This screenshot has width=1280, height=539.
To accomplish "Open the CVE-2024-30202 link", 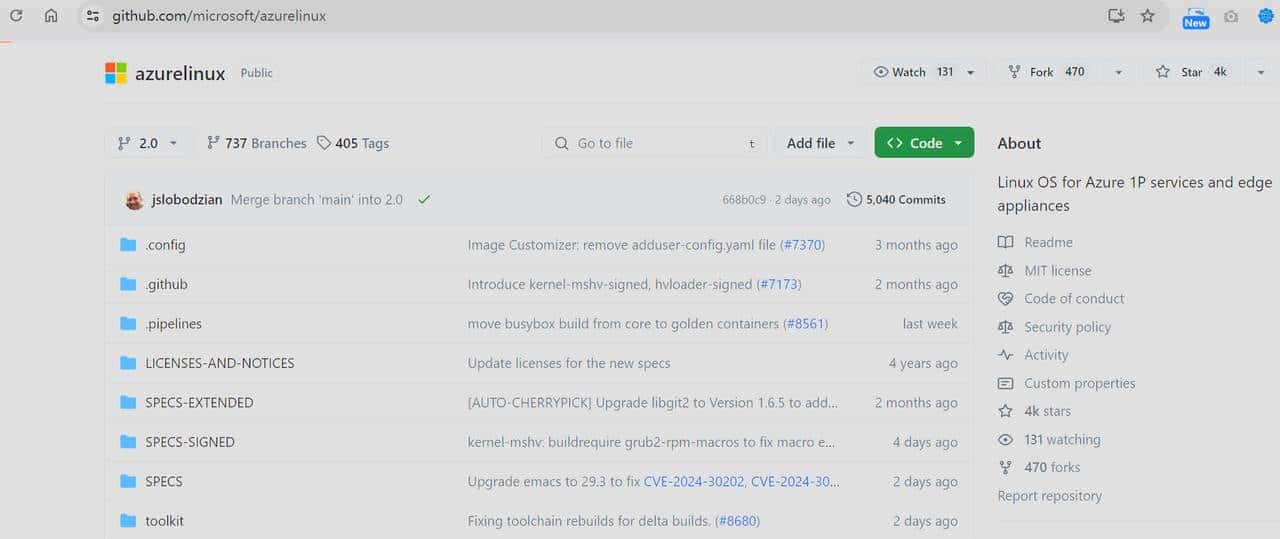I will [694, 482].
